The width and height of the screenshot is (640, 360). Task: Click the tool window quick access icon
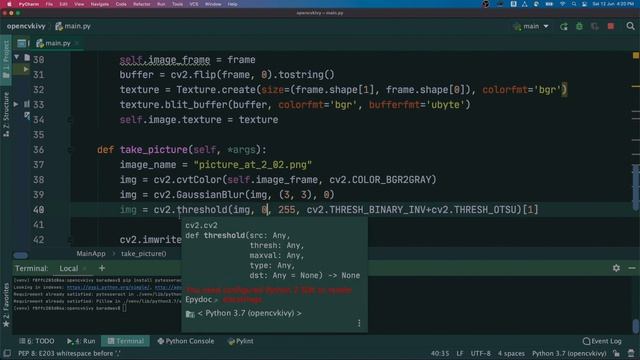(7, 353)
